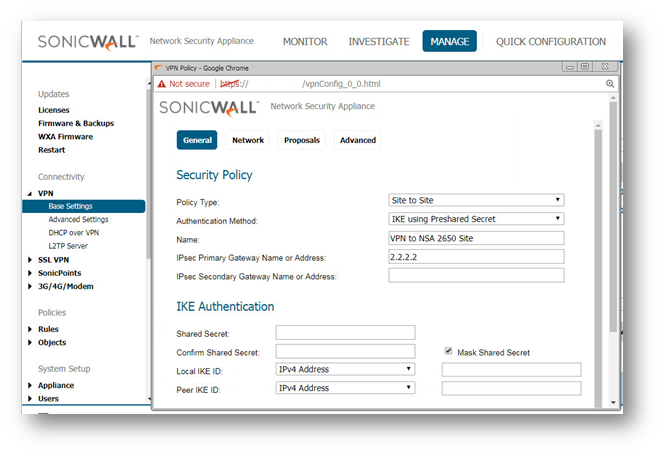Expand the 3G/4G/Modem section
This screenshot has height=456, width=665.
coord(30,286)
